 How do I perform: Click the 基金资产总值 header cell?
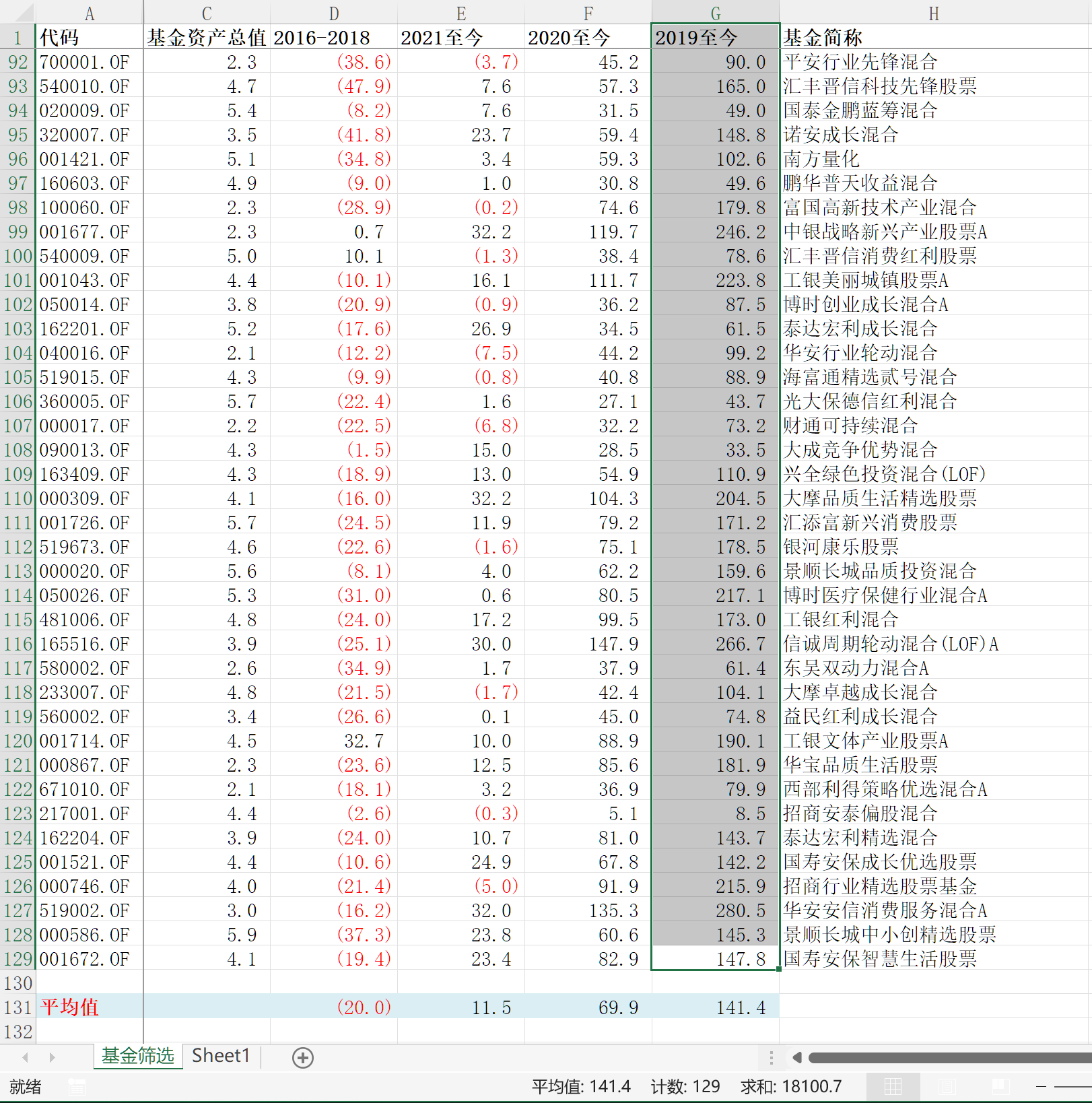click(x=207, y=38)
